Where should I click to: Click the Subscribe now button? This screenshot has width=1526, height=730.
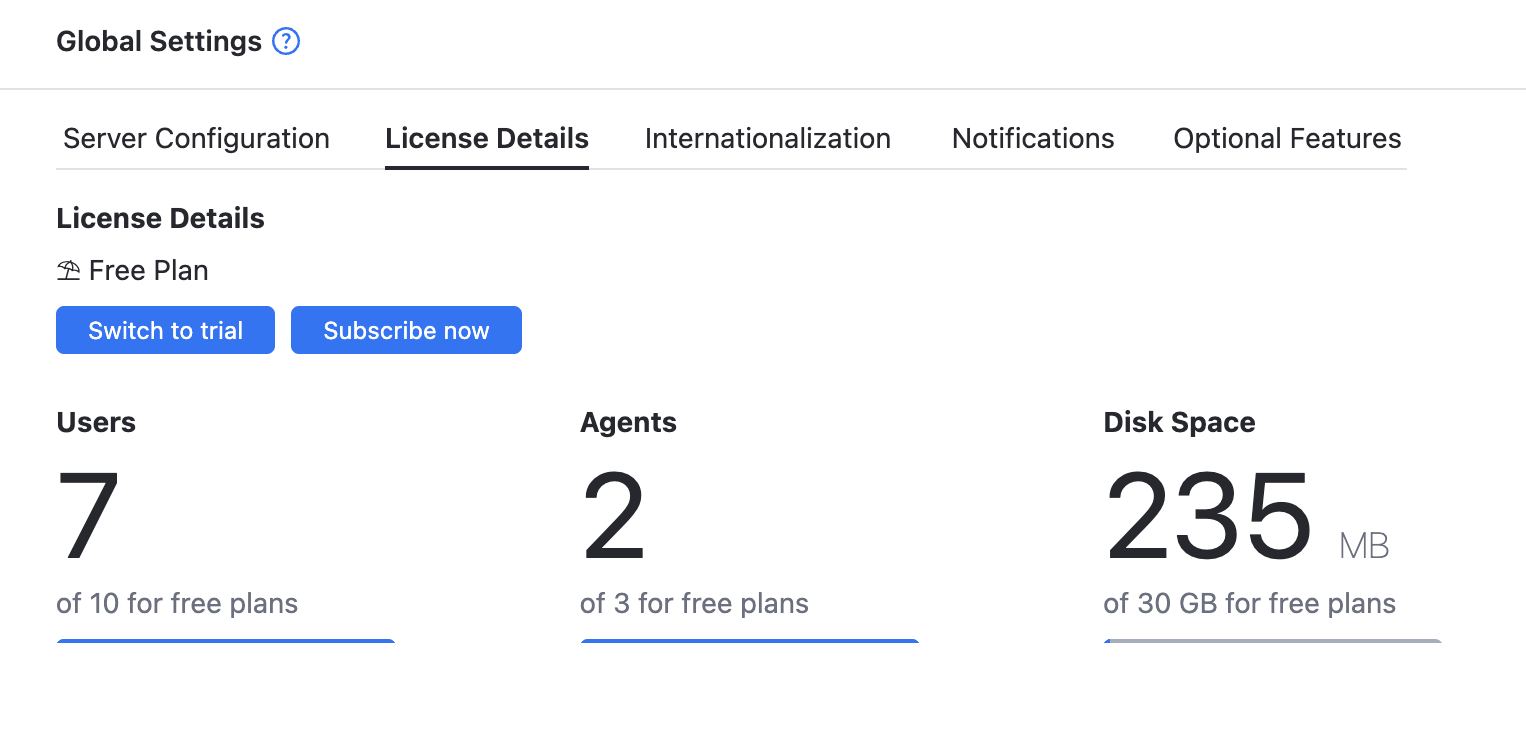click(x=406, y=330)
